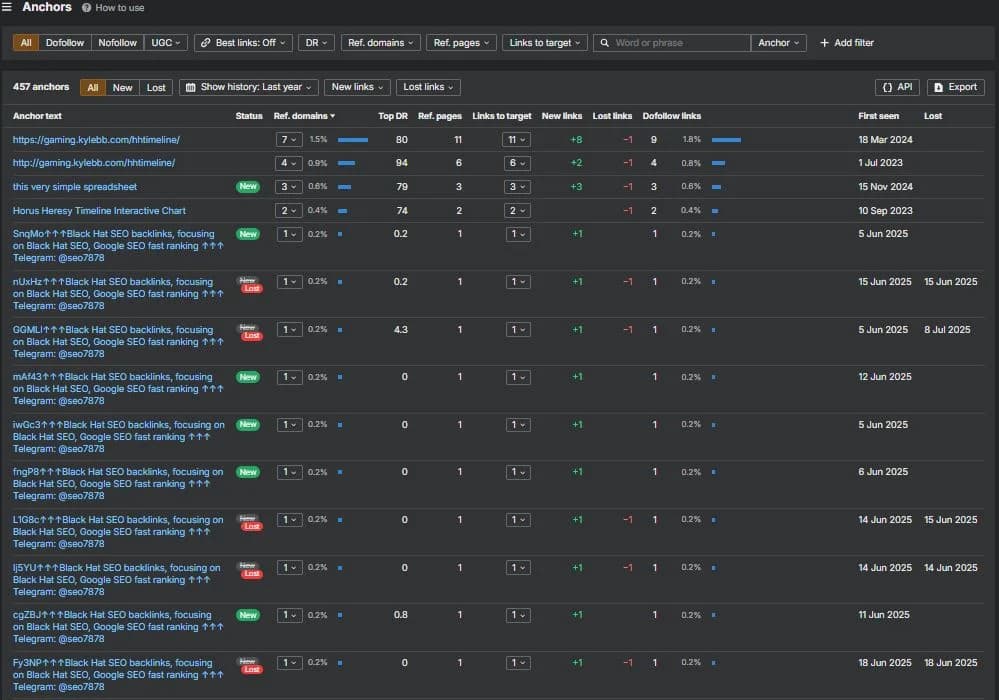This screenshot has width=999, height=700.
Task: Click the API button
Action: coord(897,87)
